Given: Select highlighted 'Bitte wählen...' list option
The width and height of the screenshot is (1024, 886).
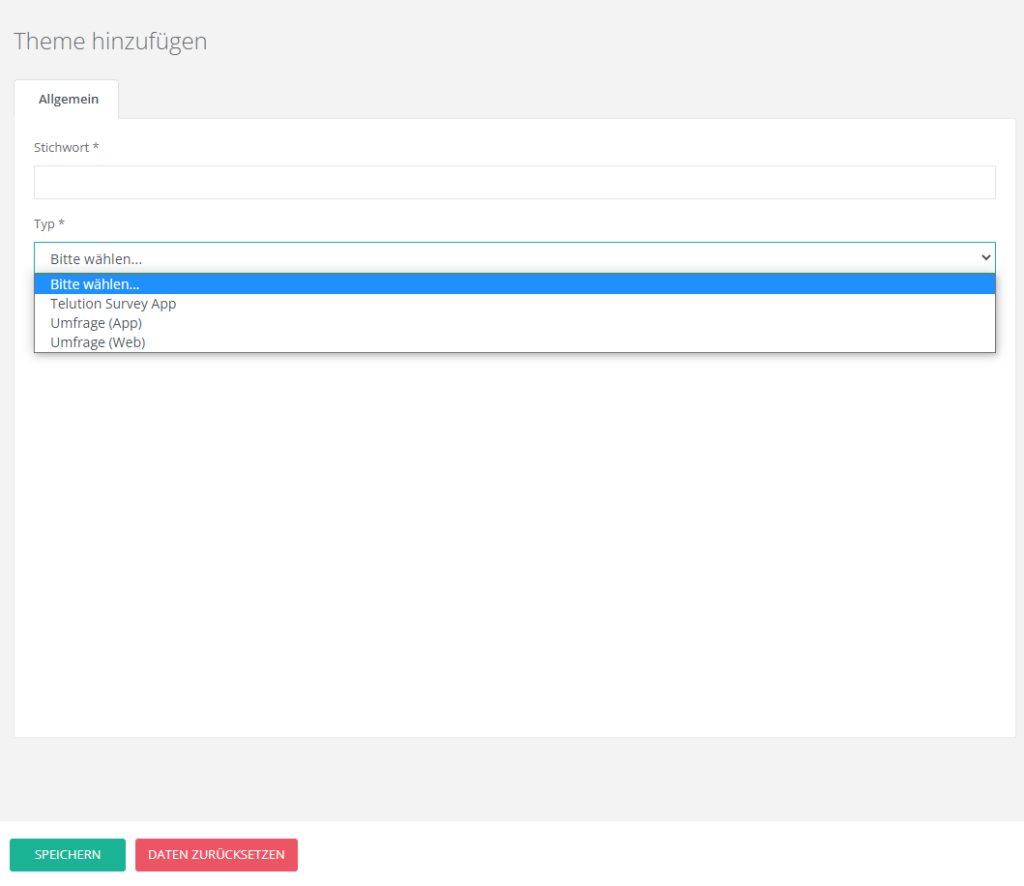Looking at the screenshot, I should pos(95,284).
